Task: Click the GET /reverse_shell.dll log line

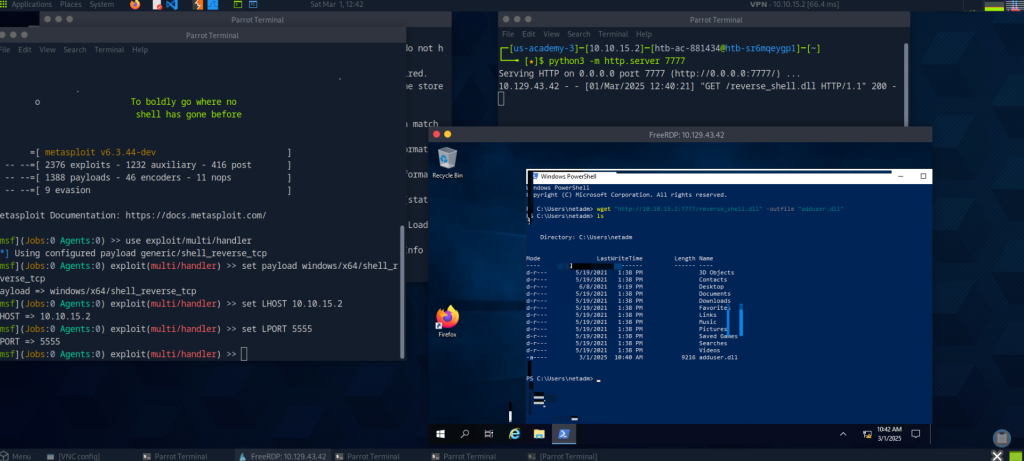Action: [x=697, y=86]
